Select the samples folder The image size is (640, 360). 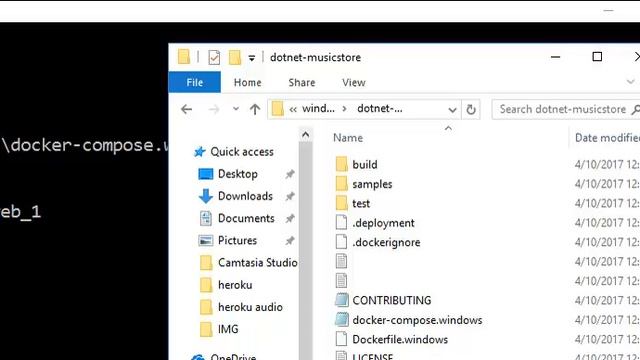point(372,184)
